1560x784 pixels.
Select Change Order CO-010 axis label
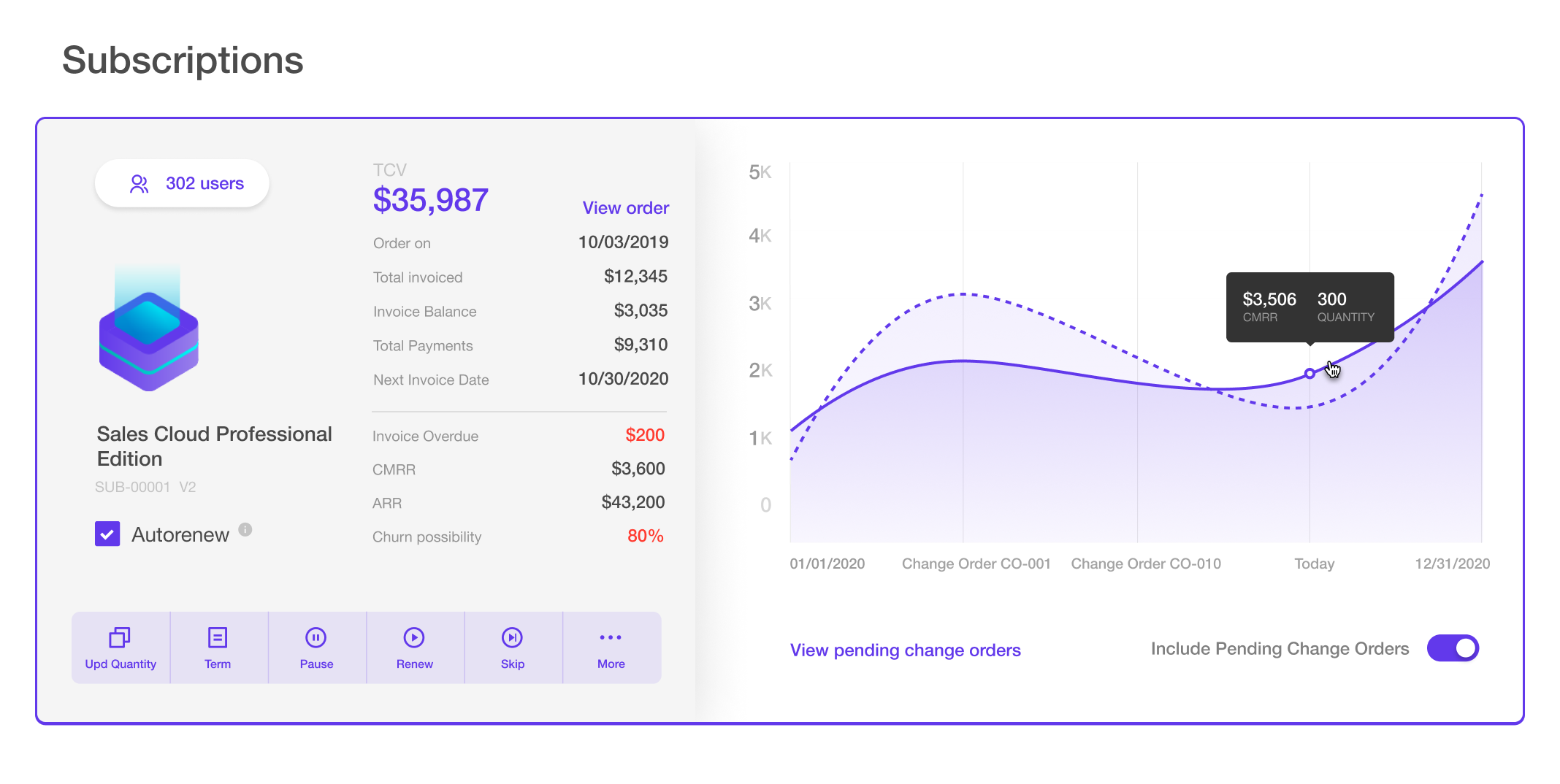[x=1145, y=564]
